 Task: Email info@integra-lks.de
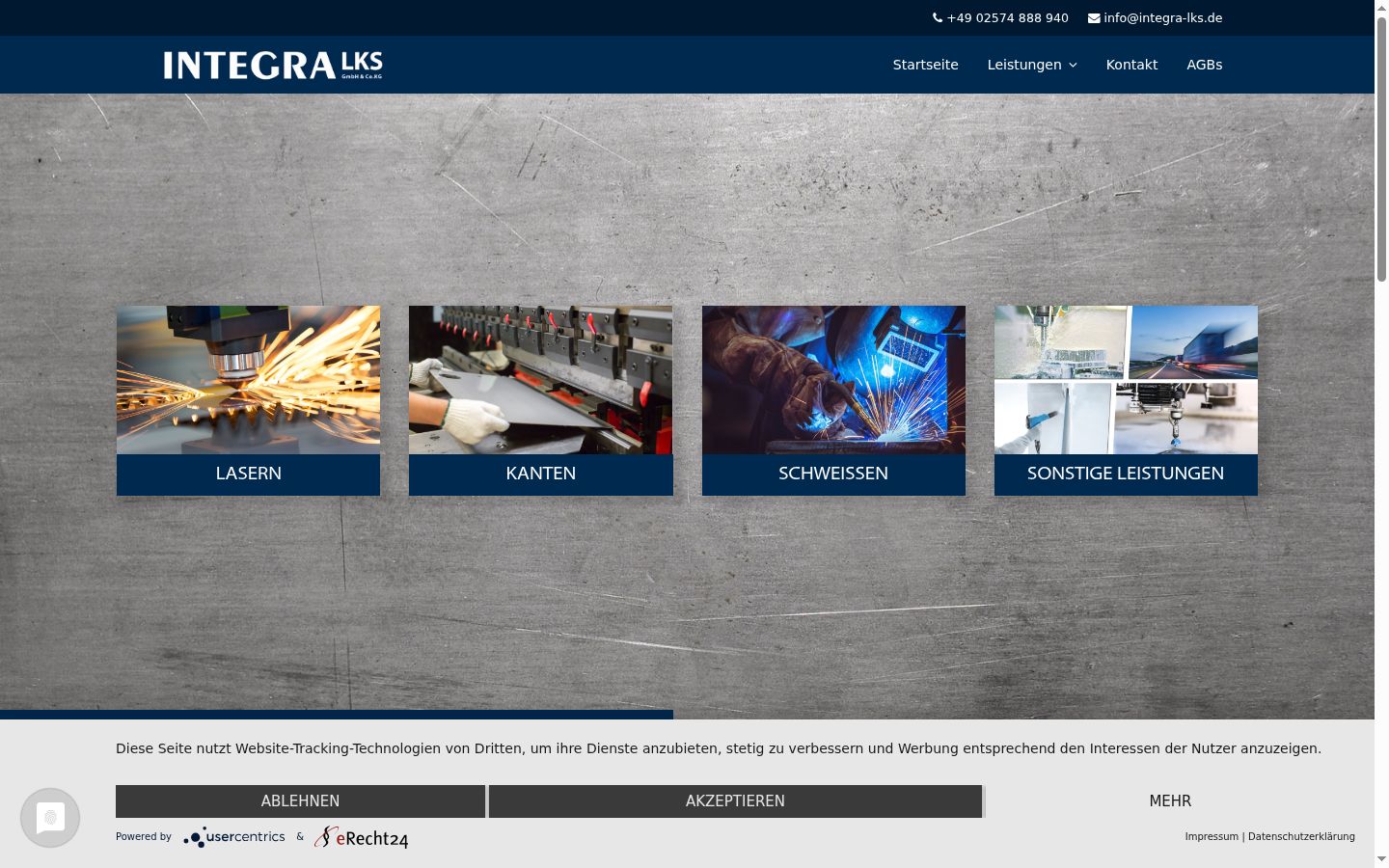[1163, 17]
